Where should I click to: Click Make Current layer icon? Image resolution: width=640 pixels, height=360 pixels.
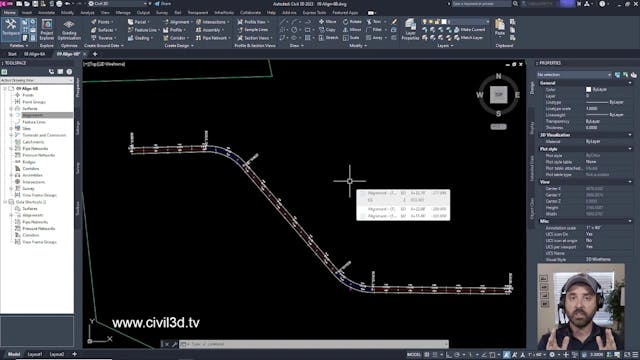469,30
